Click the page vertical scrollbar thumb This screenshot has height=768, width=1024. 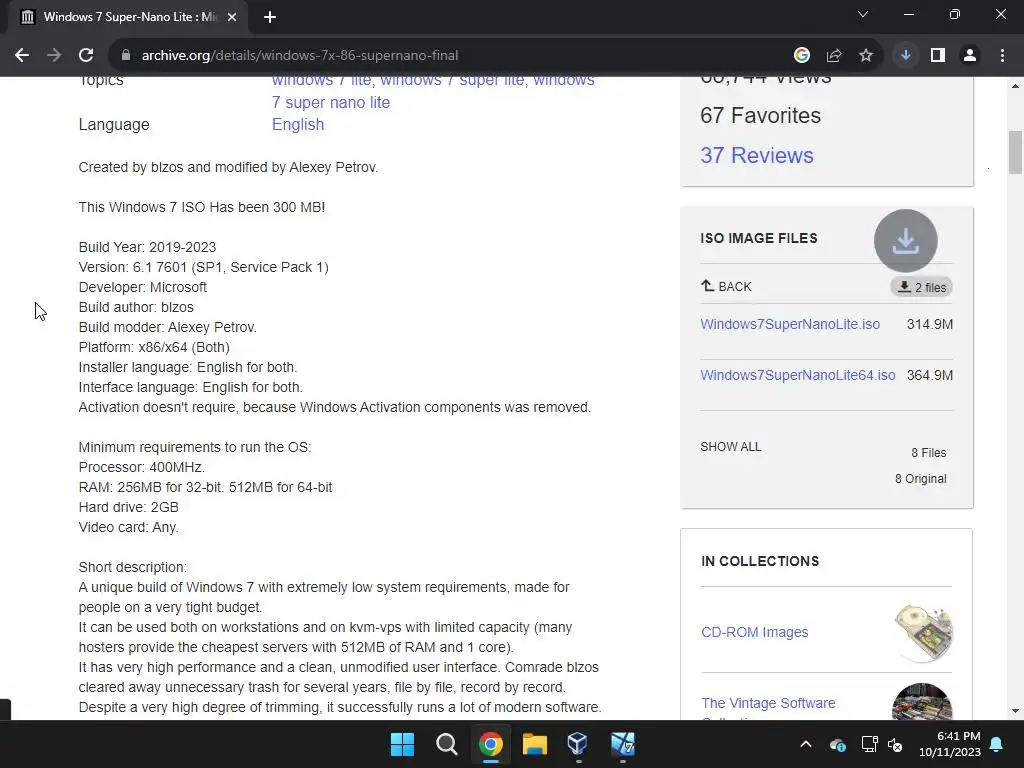click(x=1015, y=153)
